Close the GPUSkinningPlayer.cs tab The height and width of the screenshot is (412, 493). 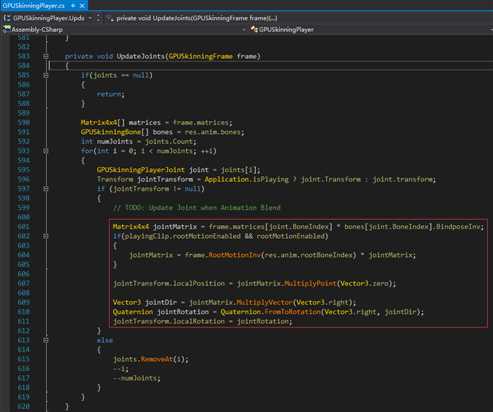pyautogui.click(x=82, y=6)
